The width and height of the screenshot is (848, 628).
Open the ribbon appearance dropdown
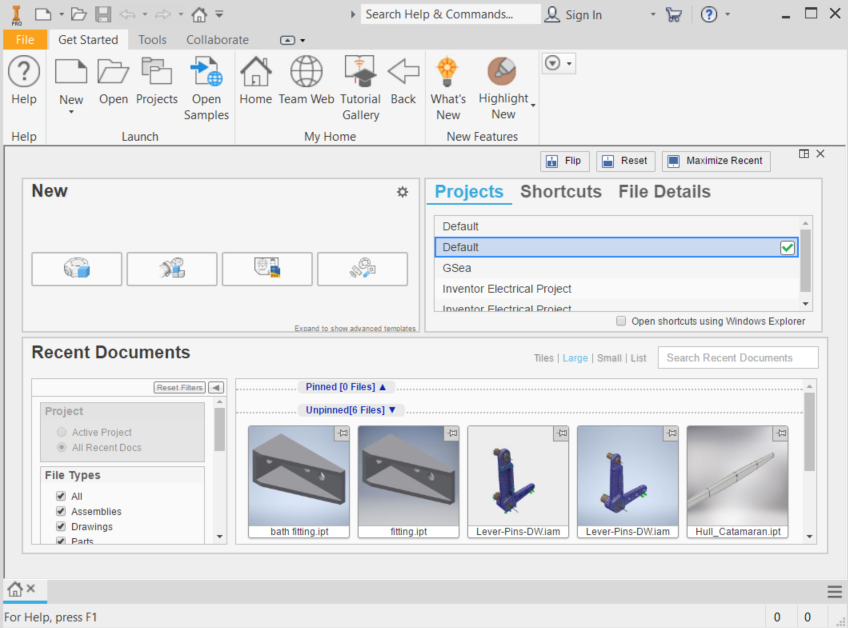292,40
